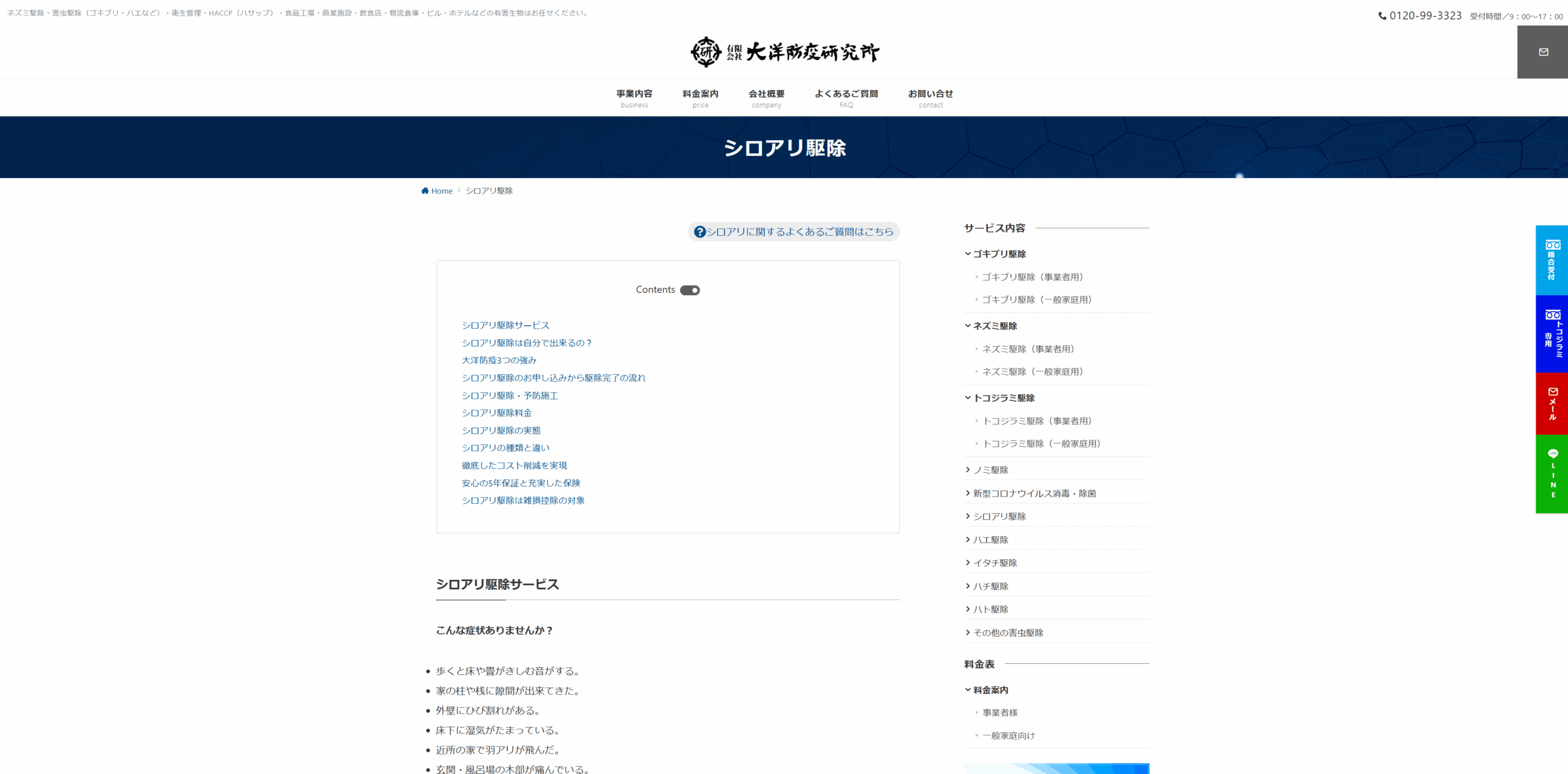Jump to シロアリ駆除料金 contents link
The image size is (1568, 774).
(497, 413)
